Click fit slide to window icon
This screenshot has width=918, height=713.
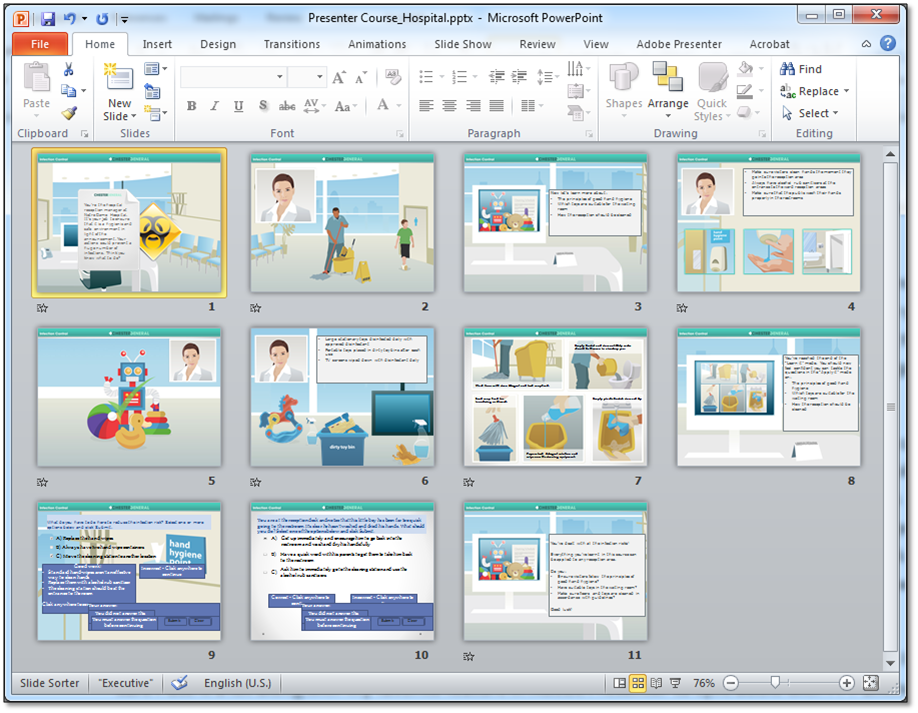click(870, 683)
